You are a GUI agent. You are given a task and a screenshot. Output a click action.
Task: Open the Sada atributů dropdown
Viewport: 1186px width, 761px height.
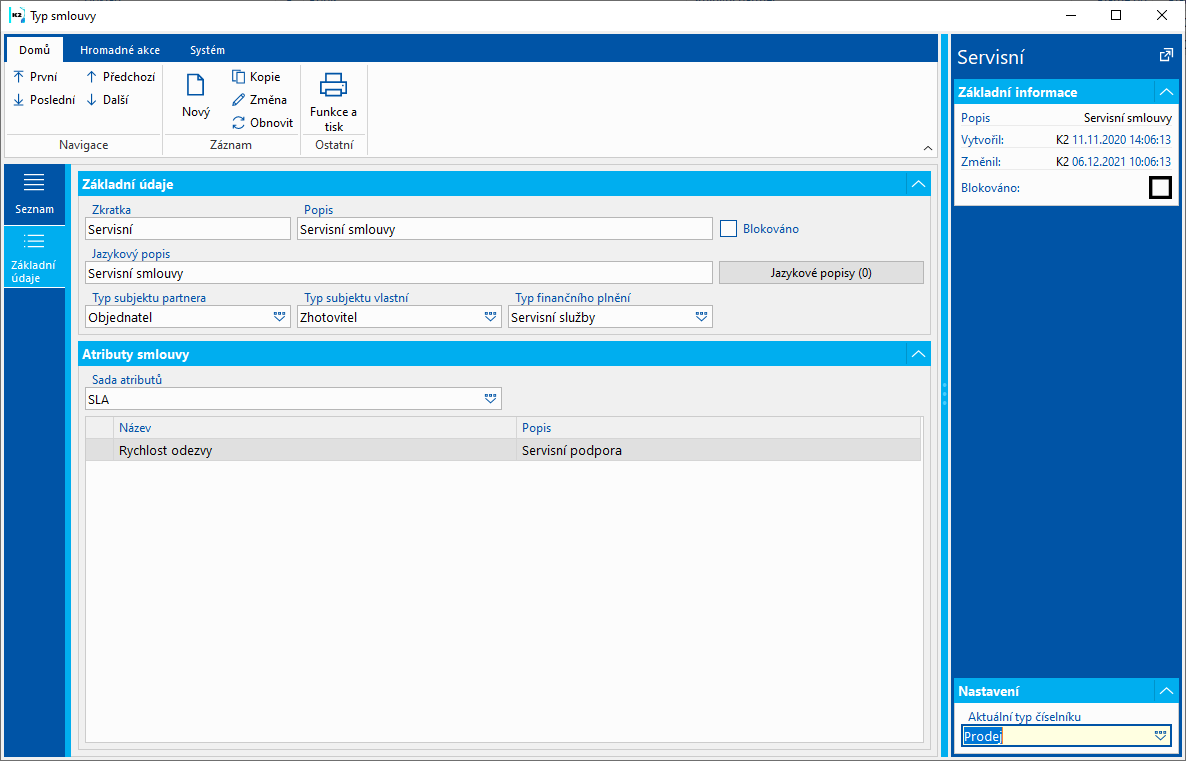coord(491,399)
